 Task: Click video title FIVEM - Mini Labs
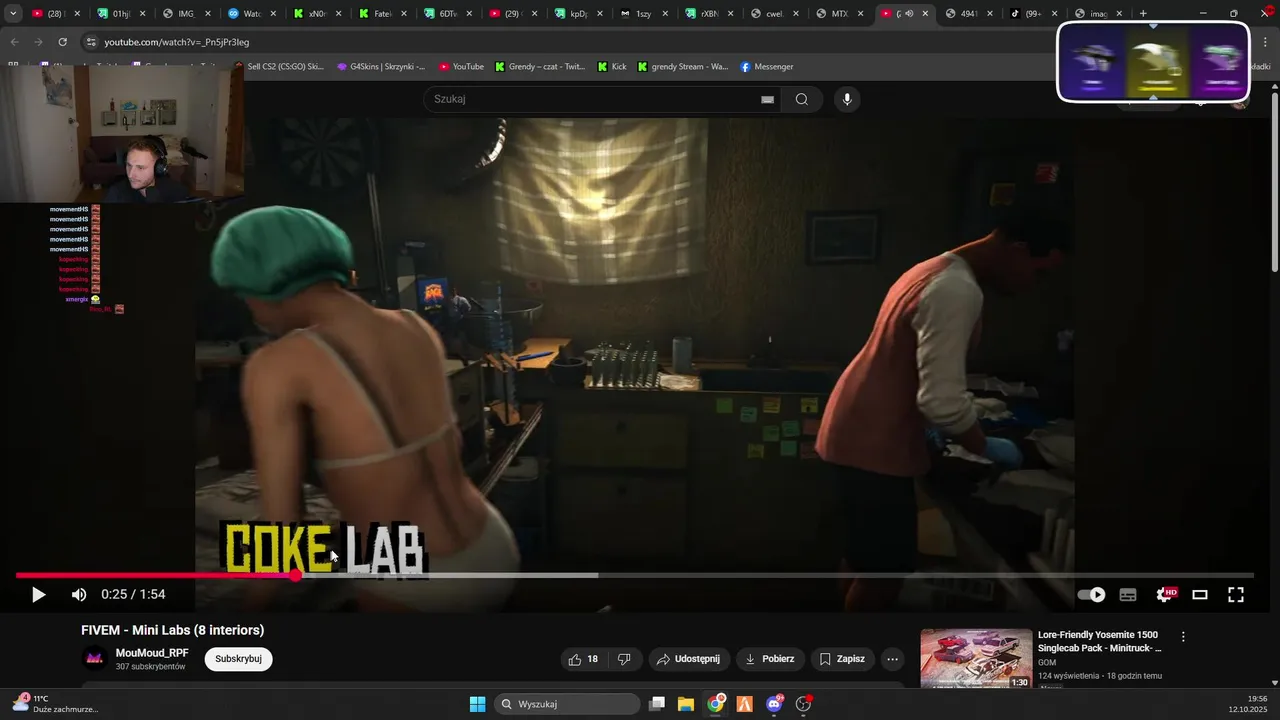click(172, 630)
